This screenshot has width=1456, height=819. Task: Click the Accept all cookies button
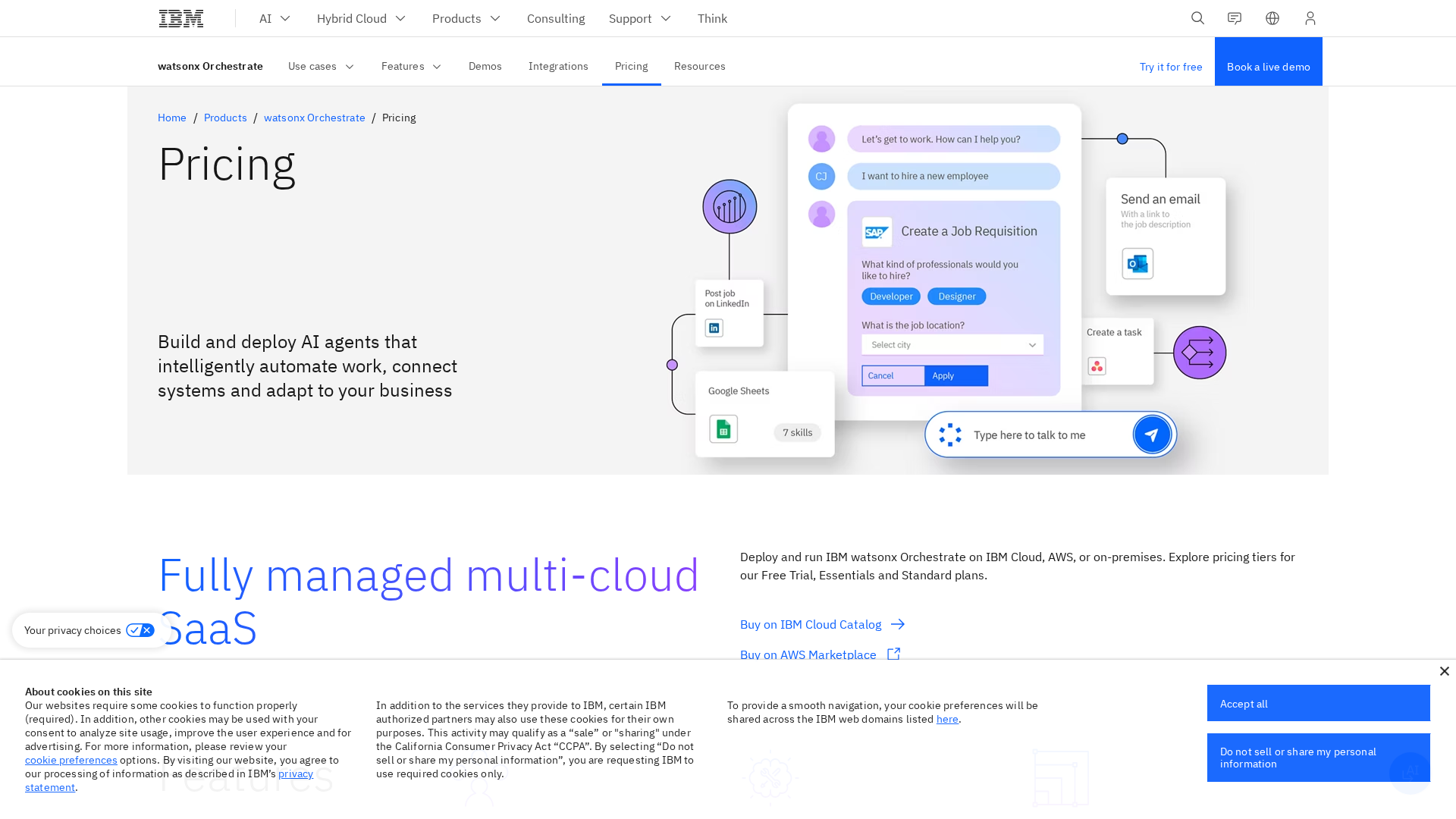1318,703
